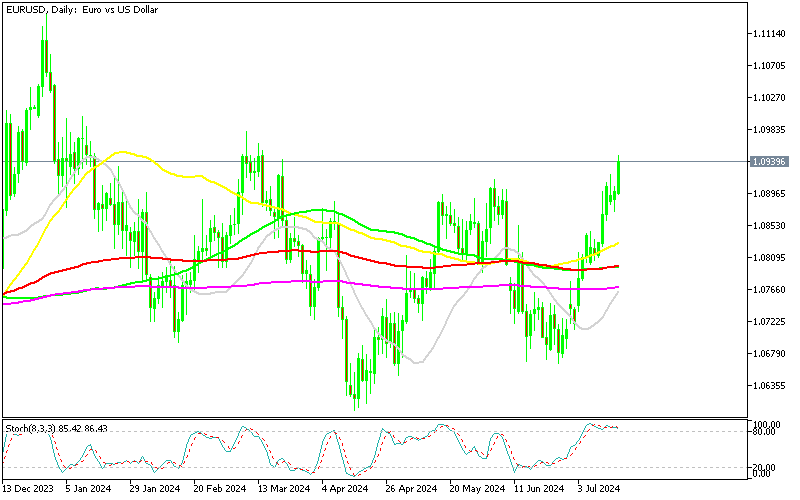This screenshot has width=800, height=500.
Task: Select the 1.08095 price axis label
Action: coord(771,257)
